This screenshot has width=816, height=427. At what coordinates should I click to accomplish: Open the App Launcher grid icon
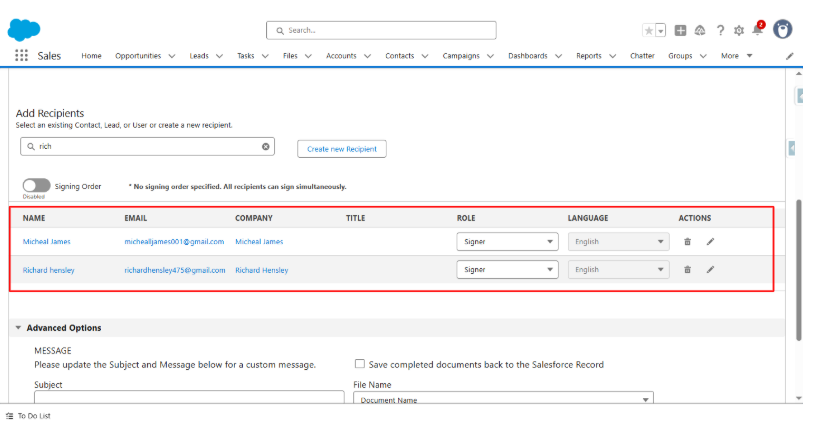21,56
